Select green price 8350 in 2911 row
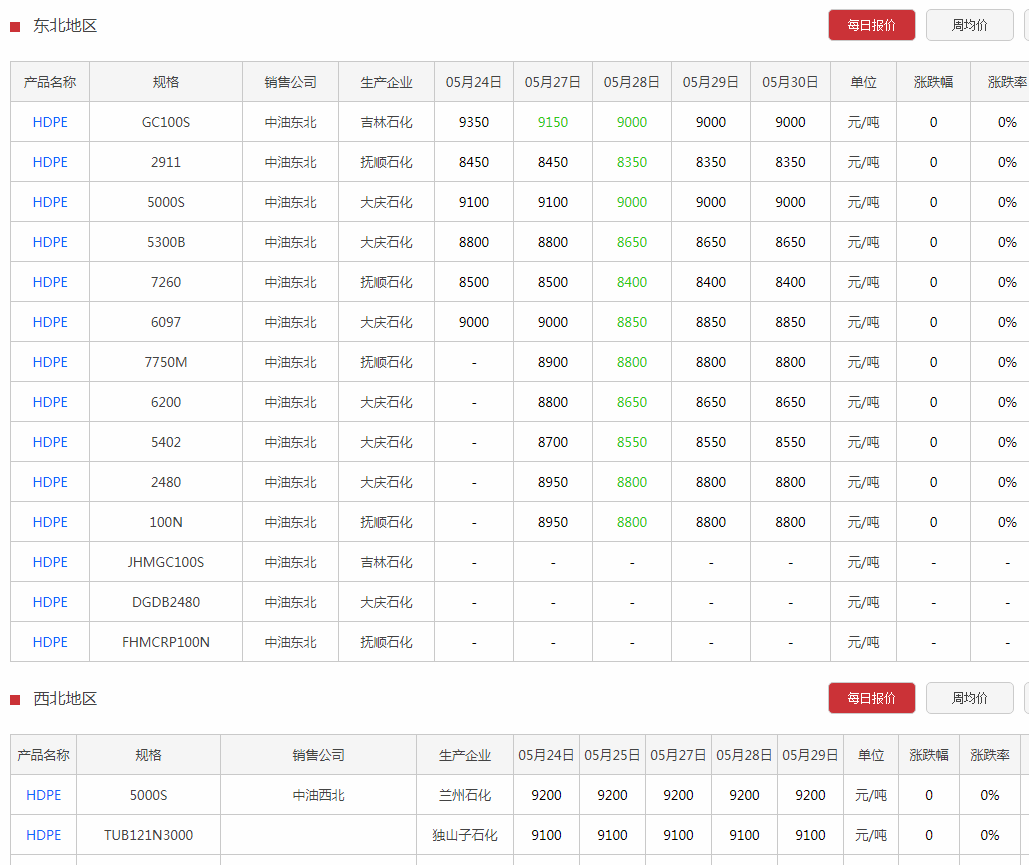 point(631,162)
